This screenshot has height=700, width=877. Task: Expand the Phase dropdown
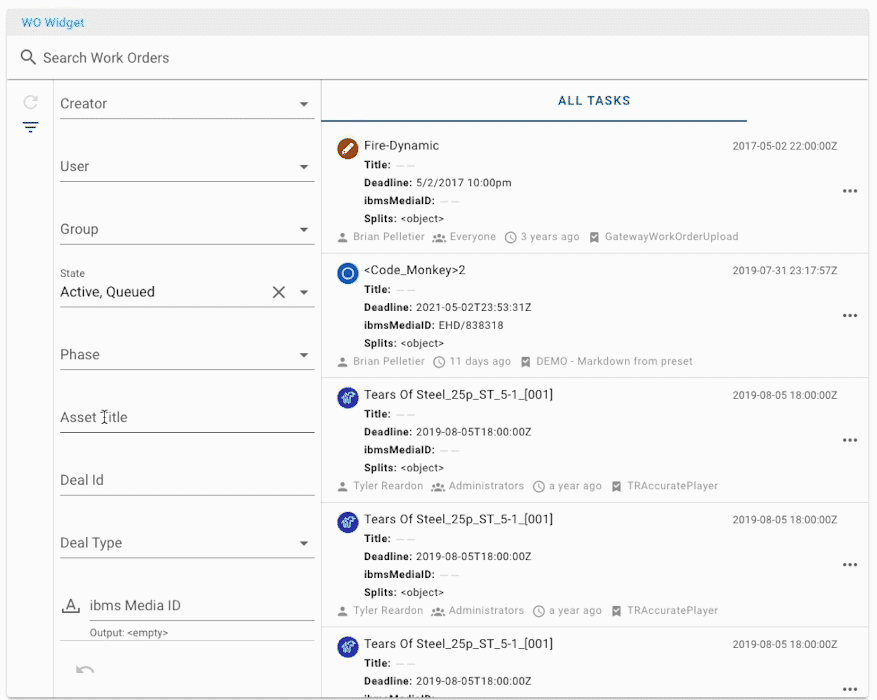point(187,355)
